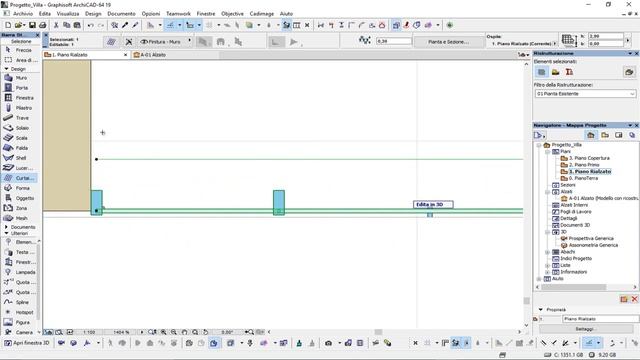
Task: Click the Mappa Progetto navigator icon
Action: (591, 135)
